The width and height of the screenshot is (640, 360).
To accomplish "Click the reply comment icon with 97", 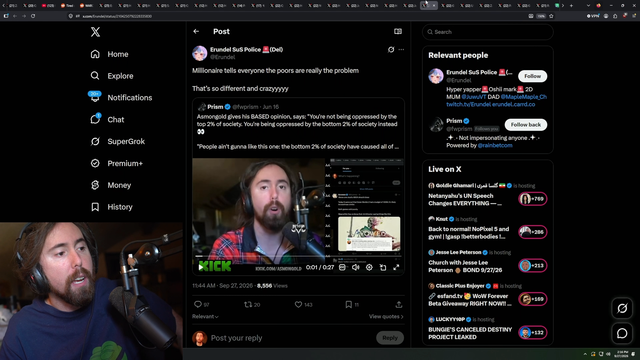I will point(202,304).
